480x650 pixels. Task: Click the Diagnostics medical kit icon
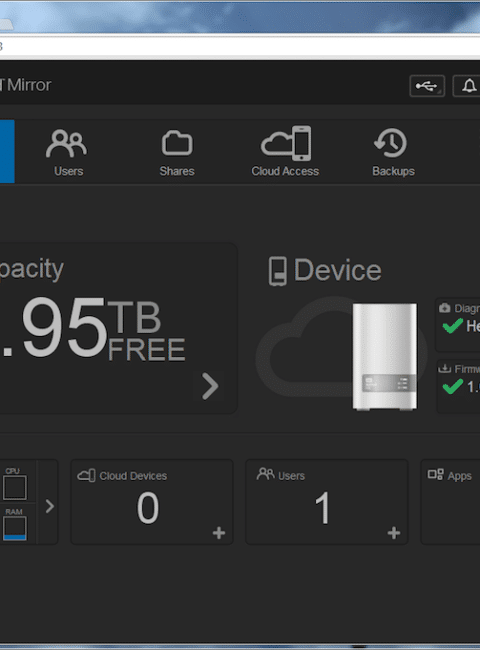444,308
